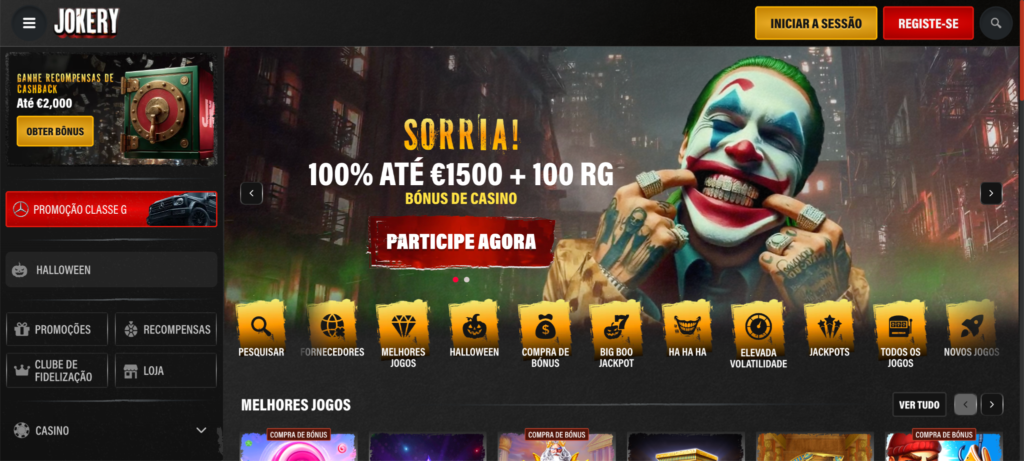The image size is (1024, 461).
Task: Select the second carousel slide dot
Action: 466,279
